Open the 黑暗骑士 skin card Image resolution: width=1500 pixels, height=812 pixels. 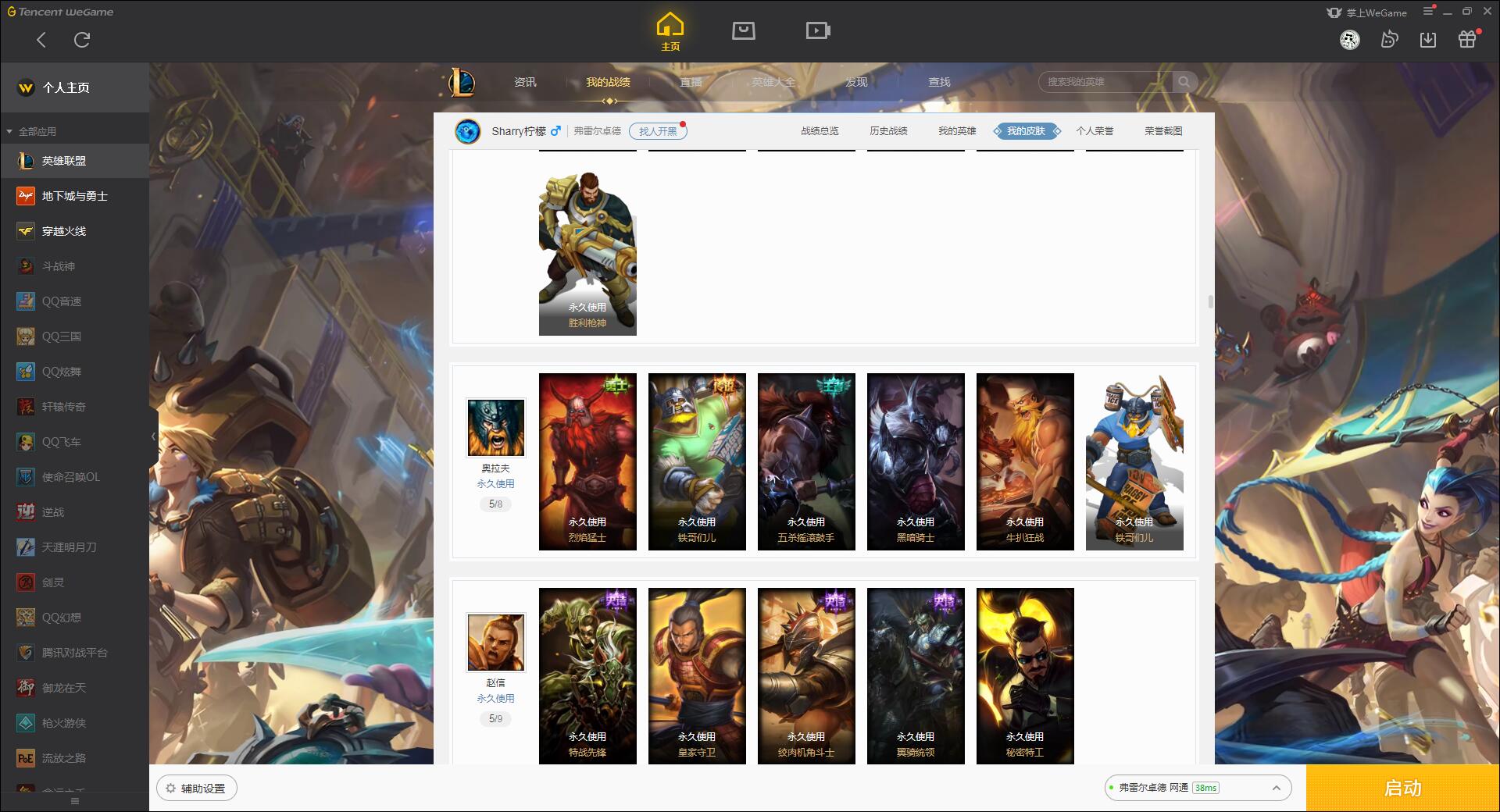916,461
